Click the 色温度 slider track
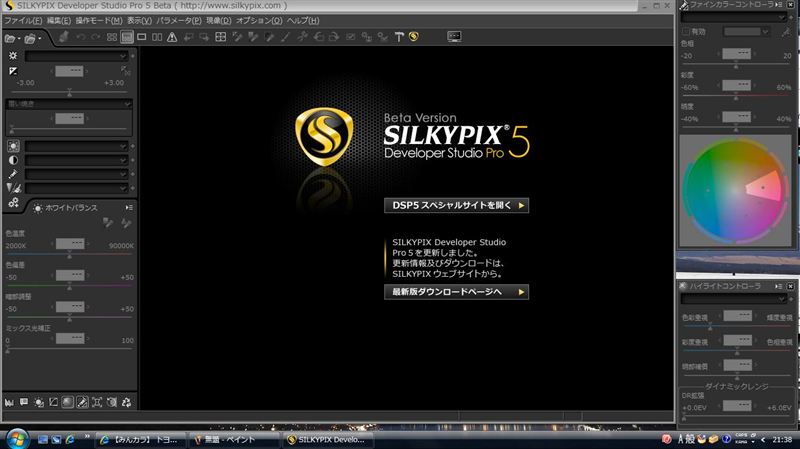The width and height of the screenshot is (800, 449). [69, 254]
